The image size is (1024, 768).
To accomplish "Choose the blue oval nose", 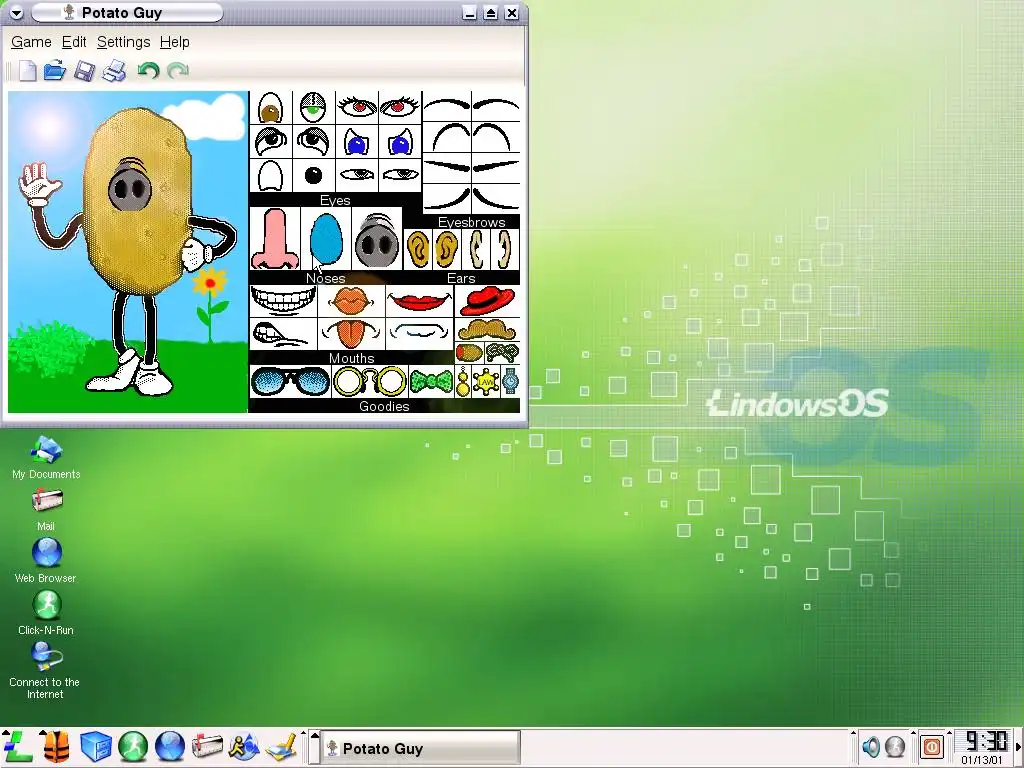I will 326,238.
